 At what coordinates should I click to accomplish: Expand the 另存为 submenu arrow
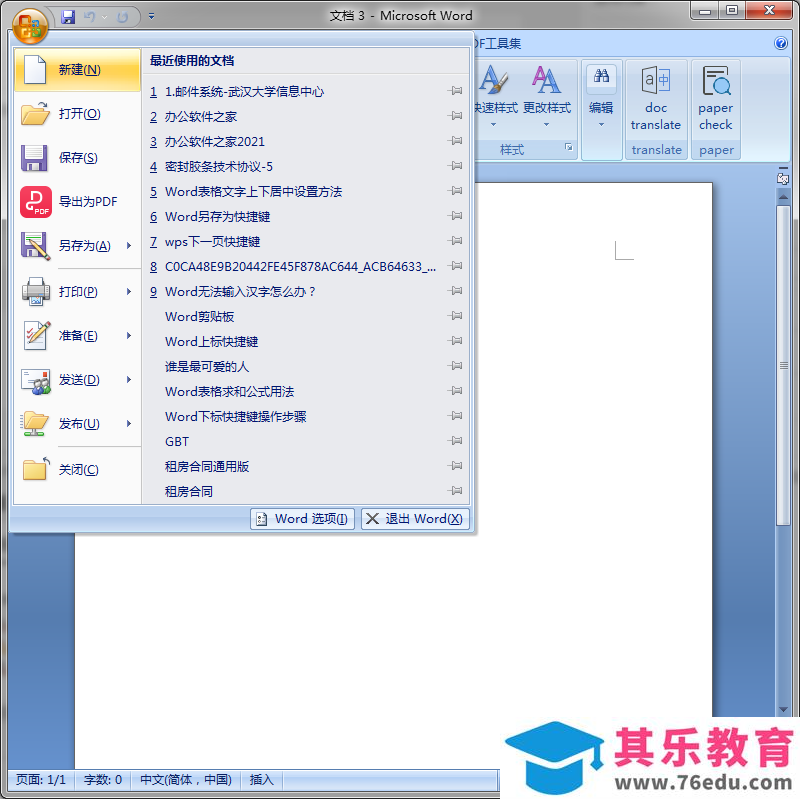(x=129, y=245)
